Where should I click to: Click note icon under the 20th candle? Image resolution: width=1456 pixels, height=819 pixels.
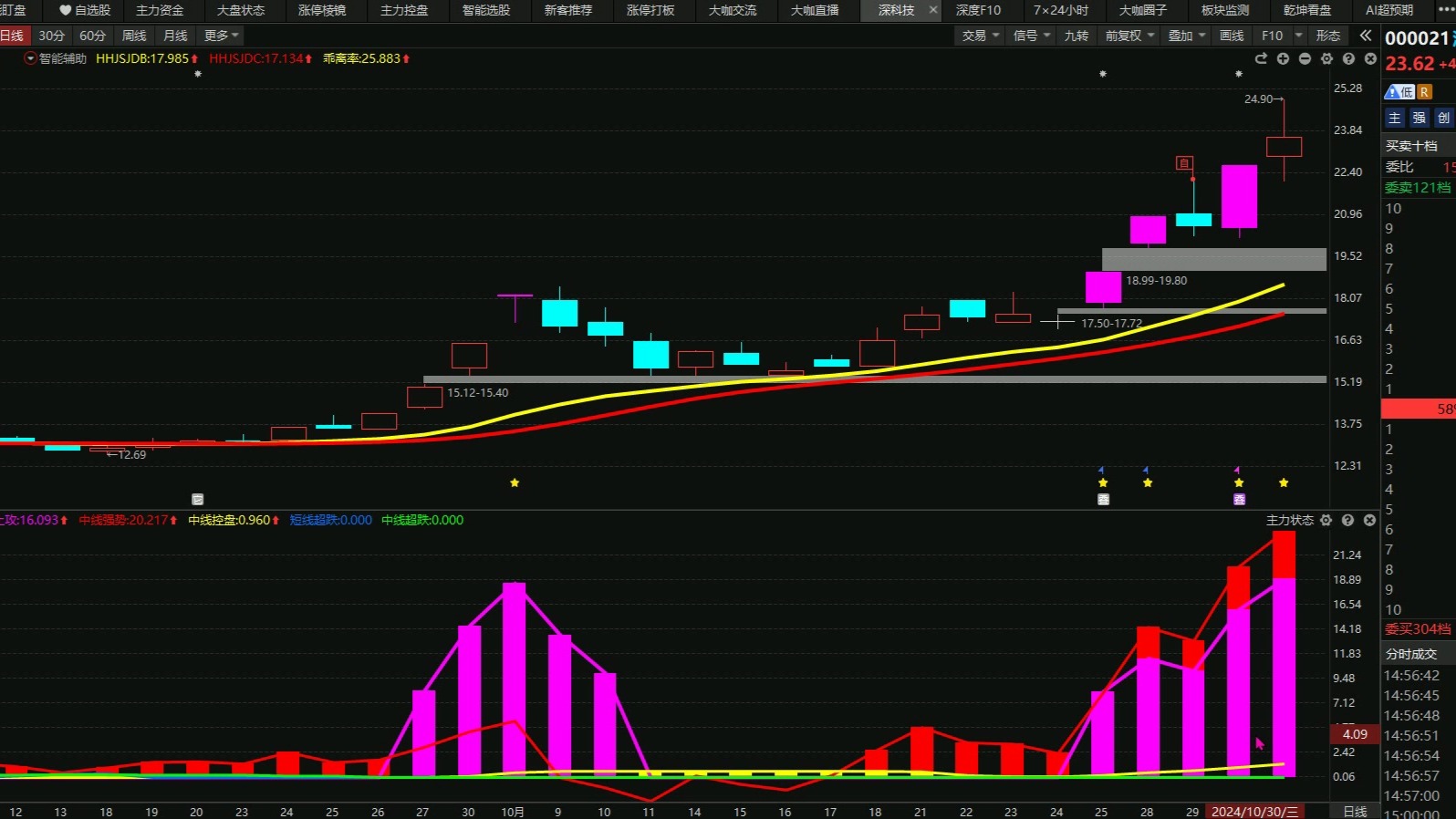coord(197,499)
